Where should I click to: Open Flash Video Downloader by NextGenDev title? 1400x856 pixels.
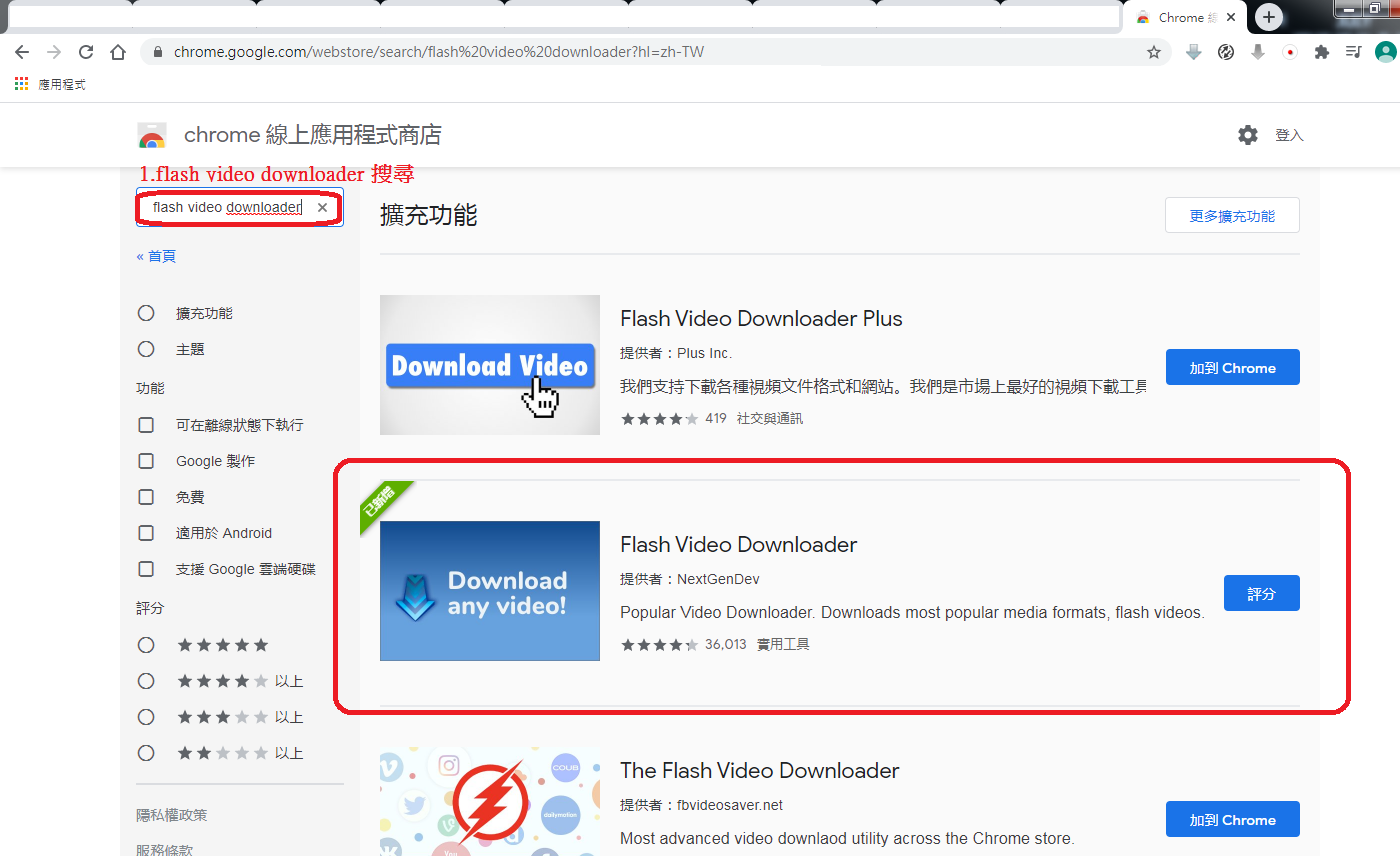tap(739, 545)
